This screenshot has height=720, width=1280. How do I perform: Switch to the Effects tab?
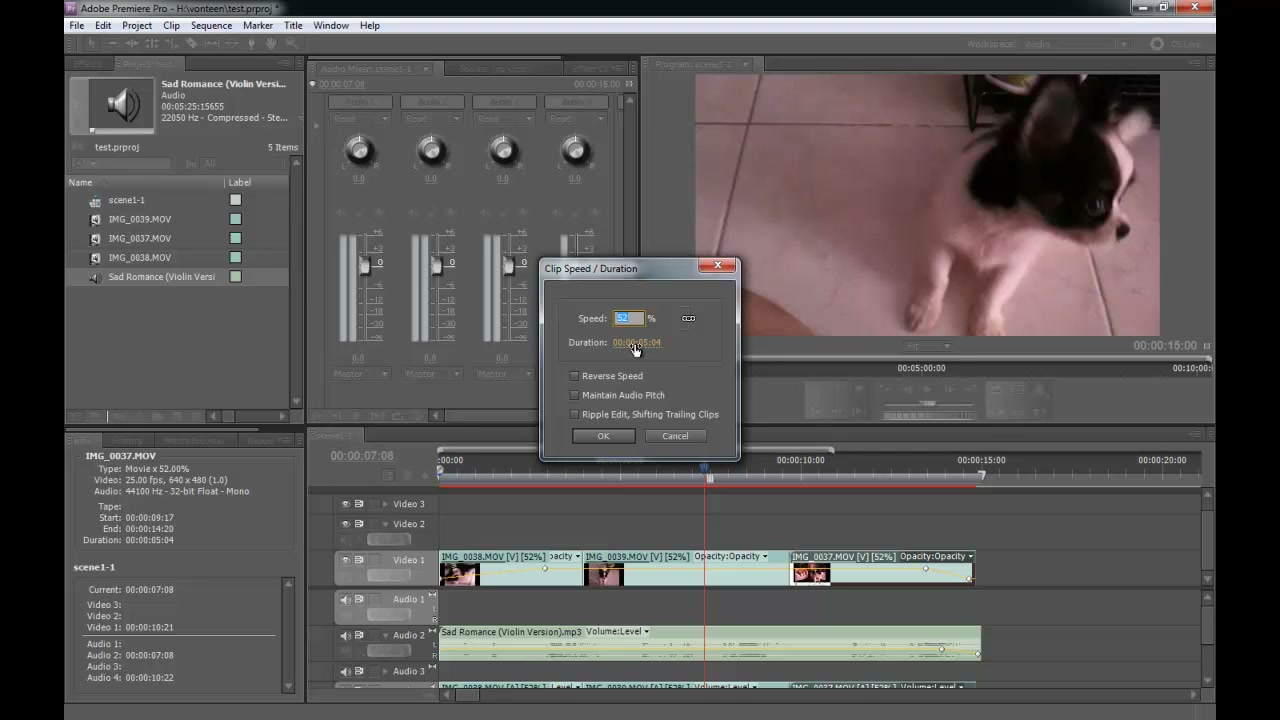click(x=88, y=64)
